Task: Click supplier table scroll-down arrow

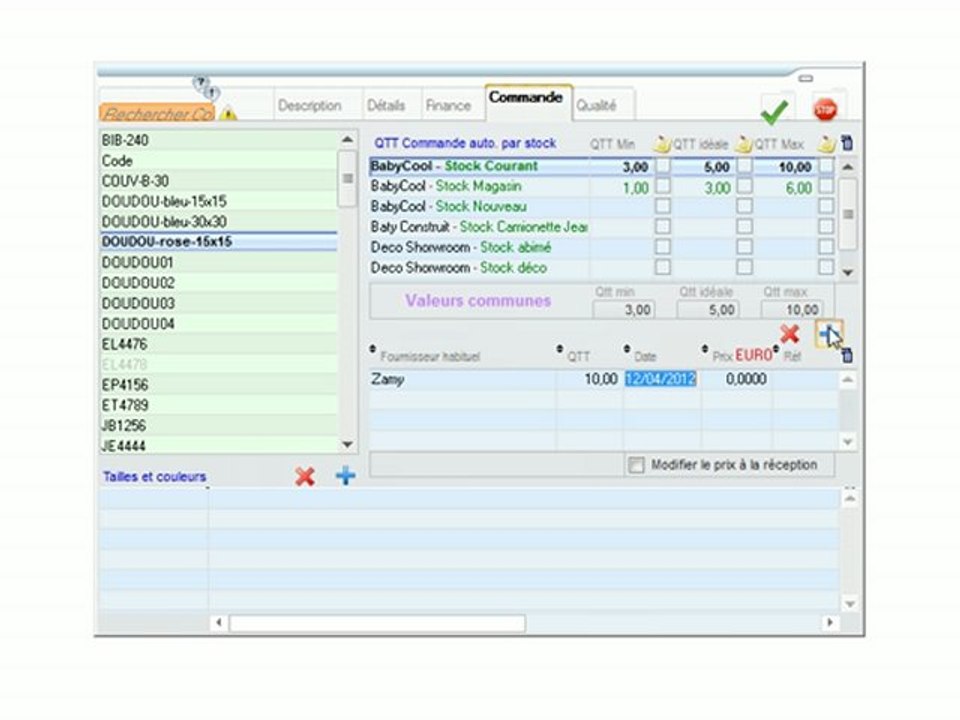Action: (847, 441)
